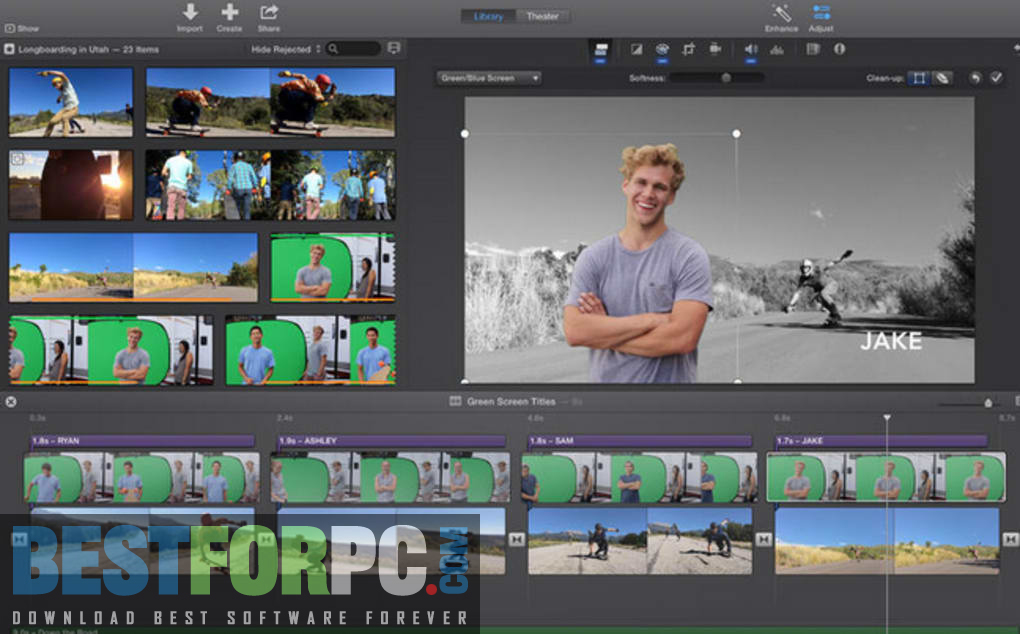The width and height of the screenshot is (1020, 634).
Task: Click the reset arrow button
Action: [974, 78]
